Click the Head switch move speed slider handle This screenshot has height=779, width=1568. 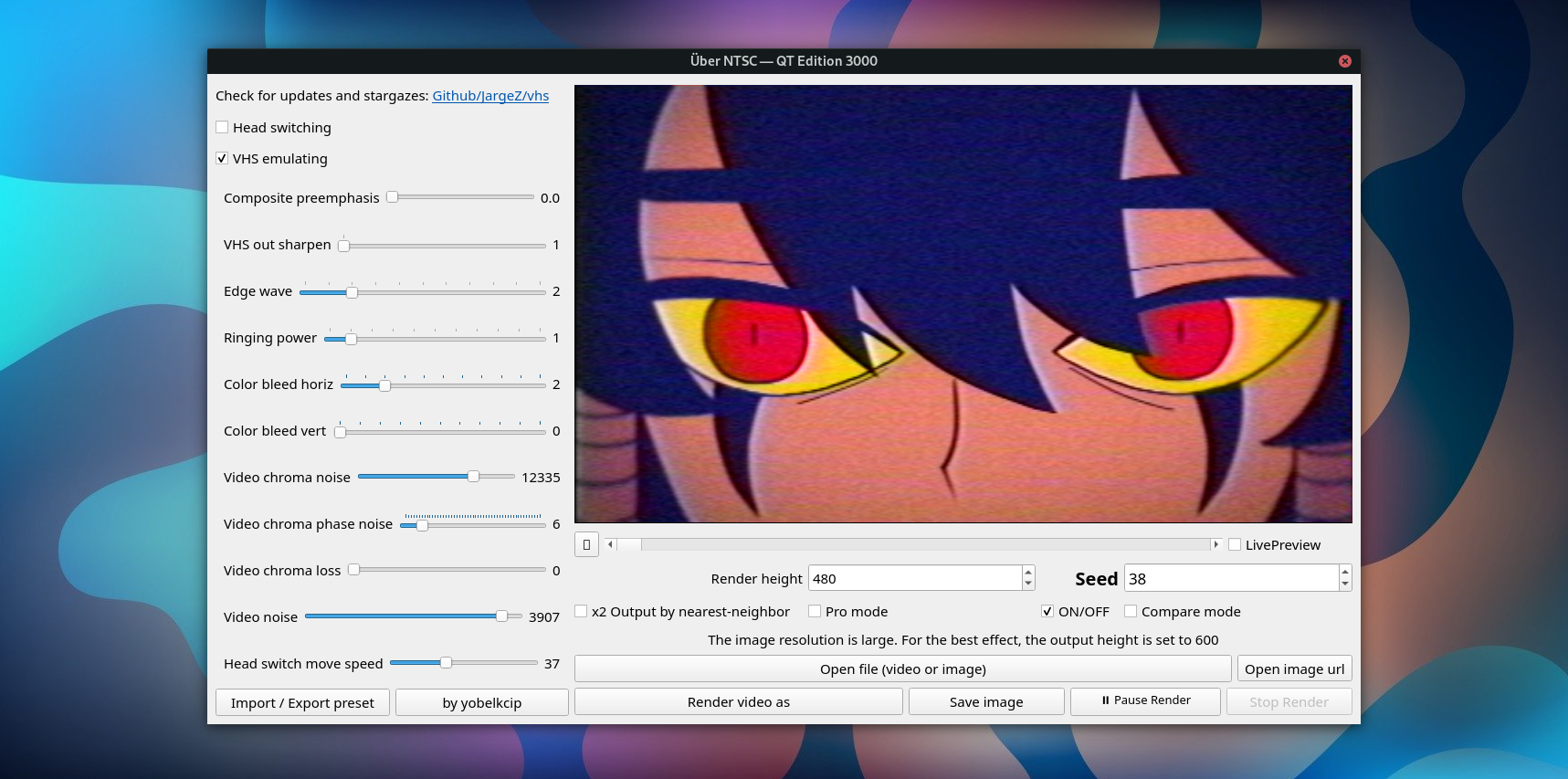[x=446, y=663]
